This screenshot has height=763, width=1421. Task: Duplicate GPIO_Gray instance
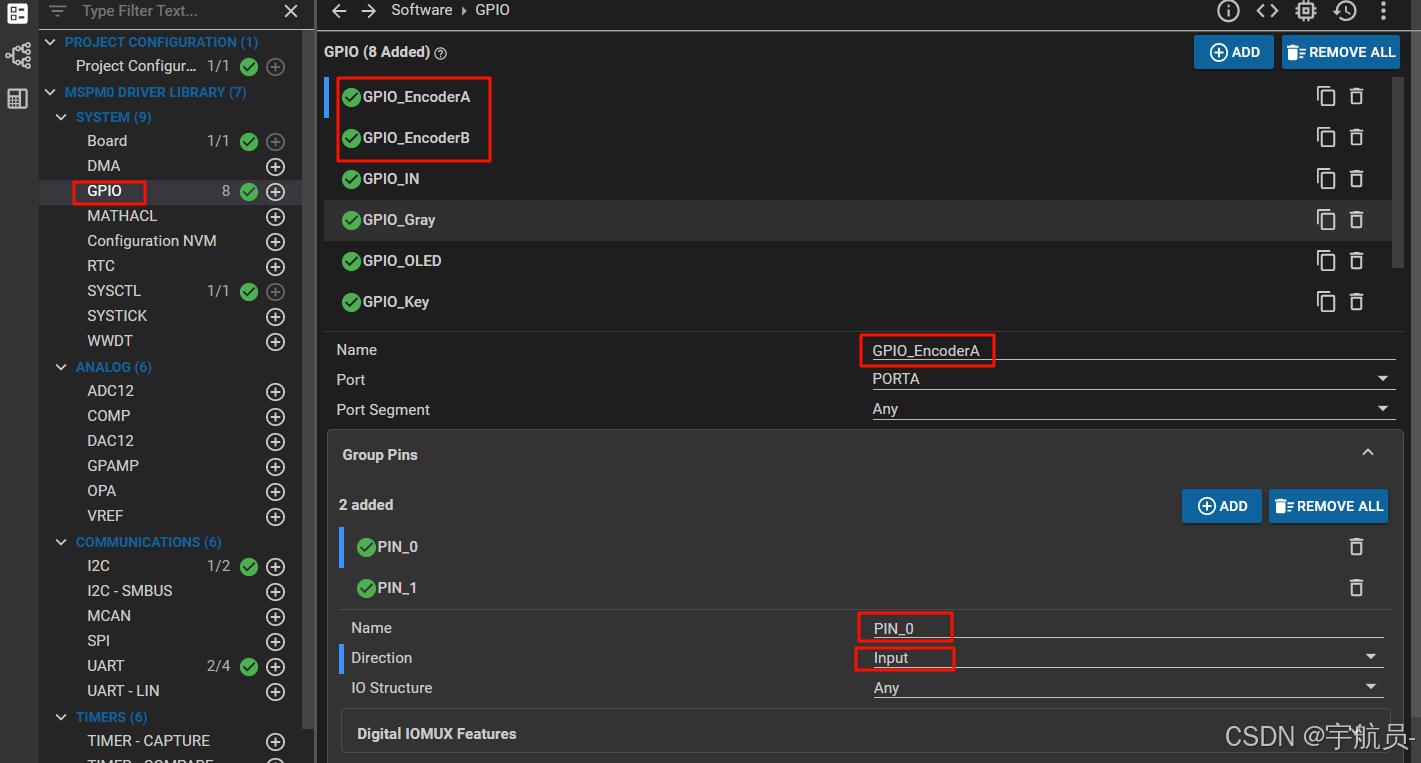click(1326, 220)
